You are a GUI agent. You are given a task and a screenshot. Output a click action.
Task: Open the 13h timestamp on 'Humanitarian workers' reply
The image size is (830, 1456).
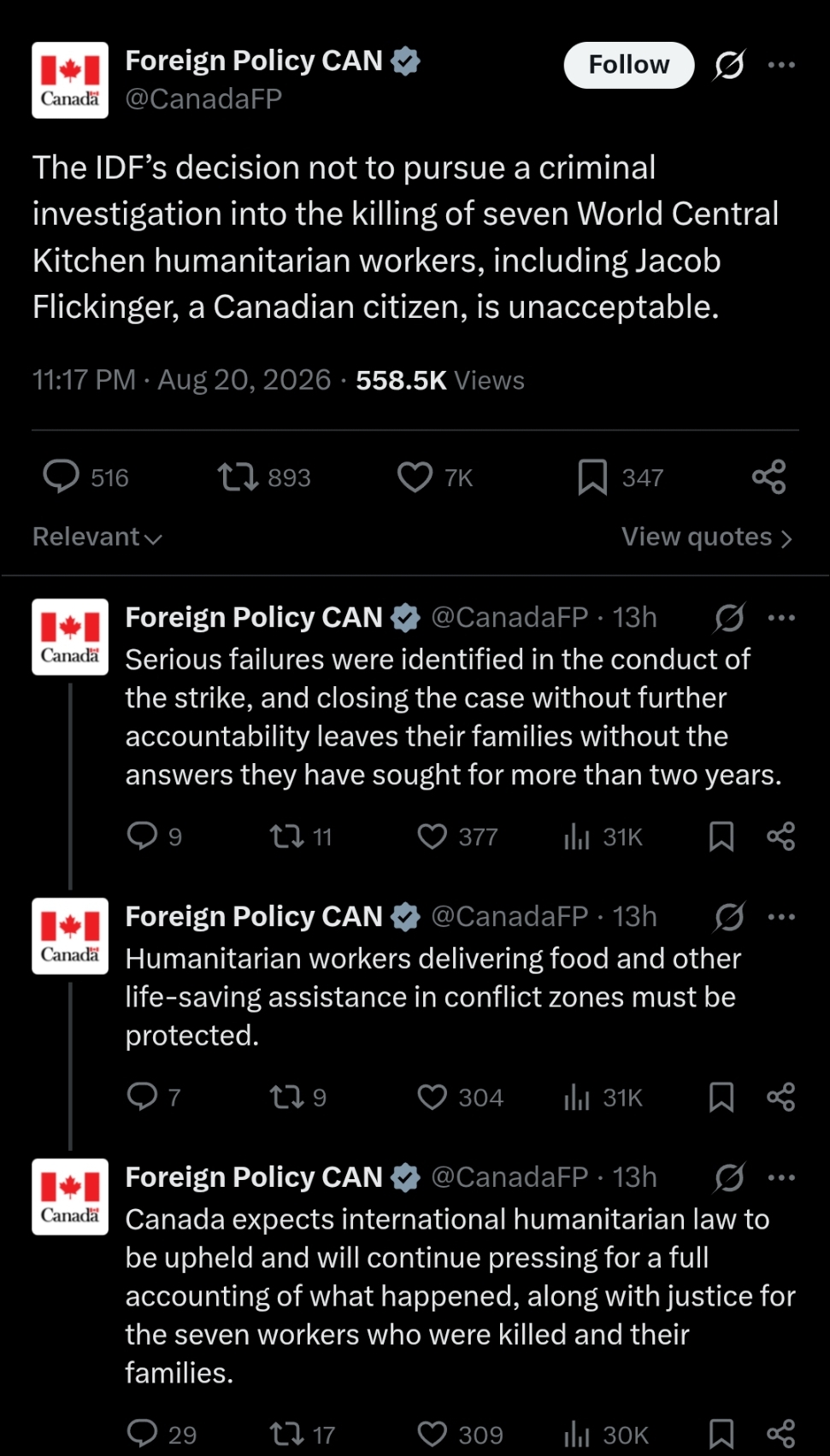pyautogui.click(x=635, y=917)
